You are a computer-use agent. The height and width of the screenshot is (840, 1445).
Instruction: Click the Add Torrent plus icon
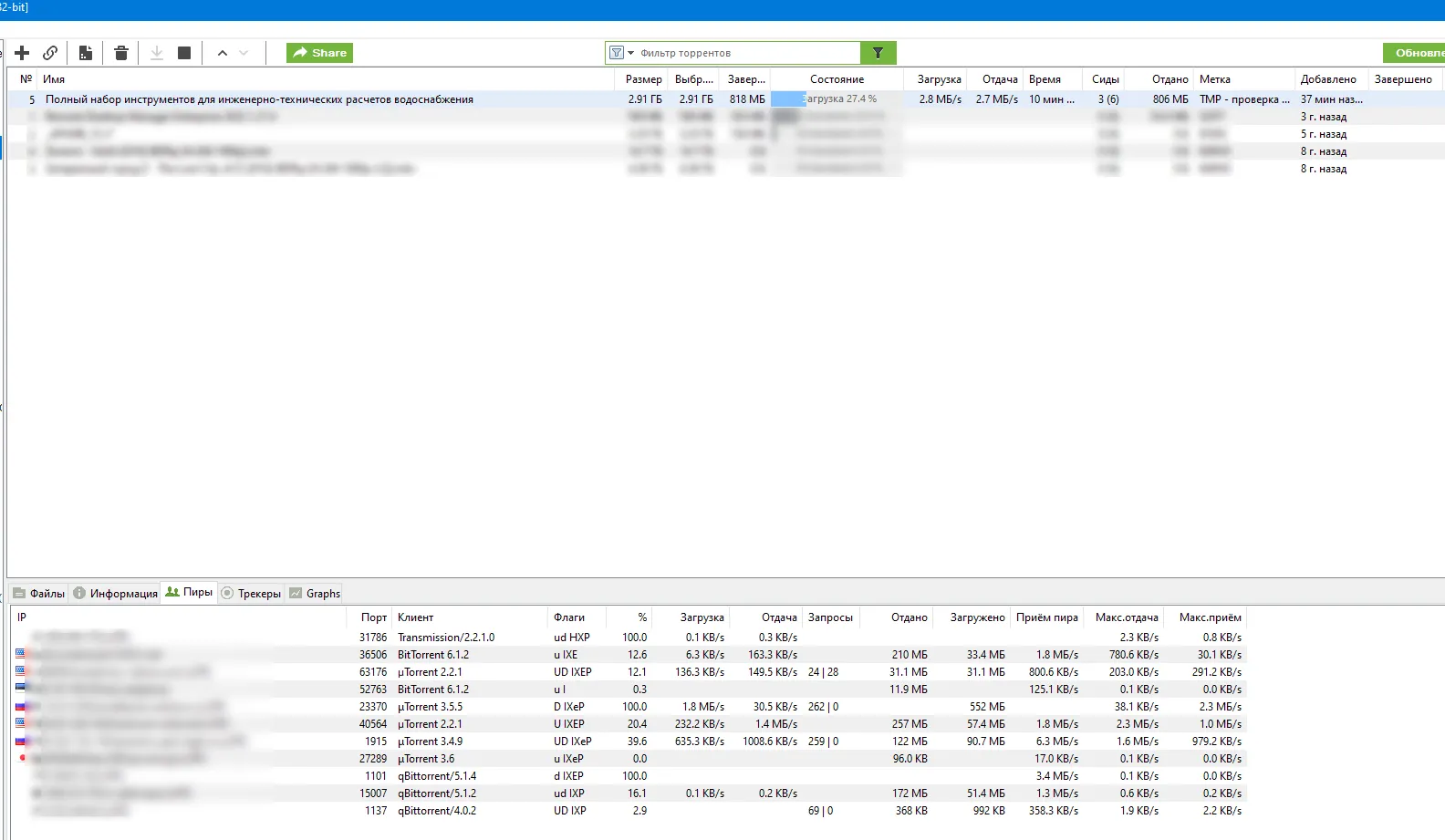pyautogui.click(x=23, y=53)
